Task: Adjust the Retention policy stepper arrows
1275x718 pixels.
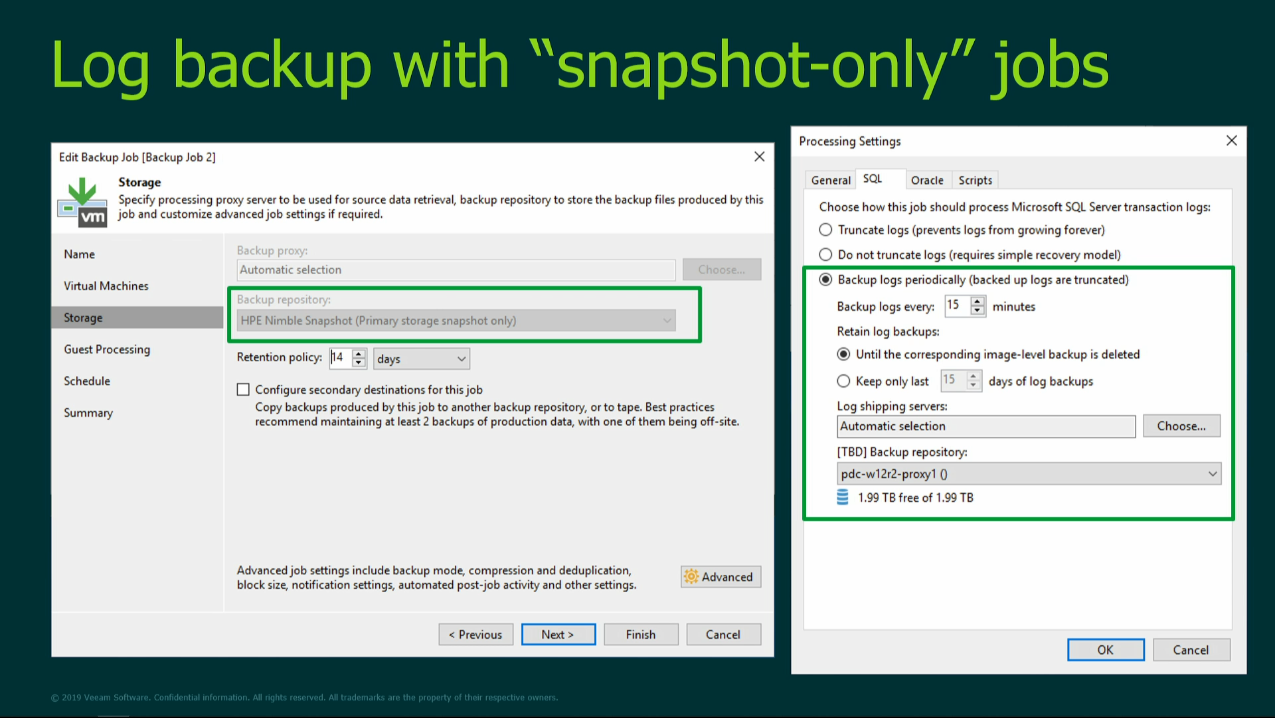Action: click(x=360, y=359)
